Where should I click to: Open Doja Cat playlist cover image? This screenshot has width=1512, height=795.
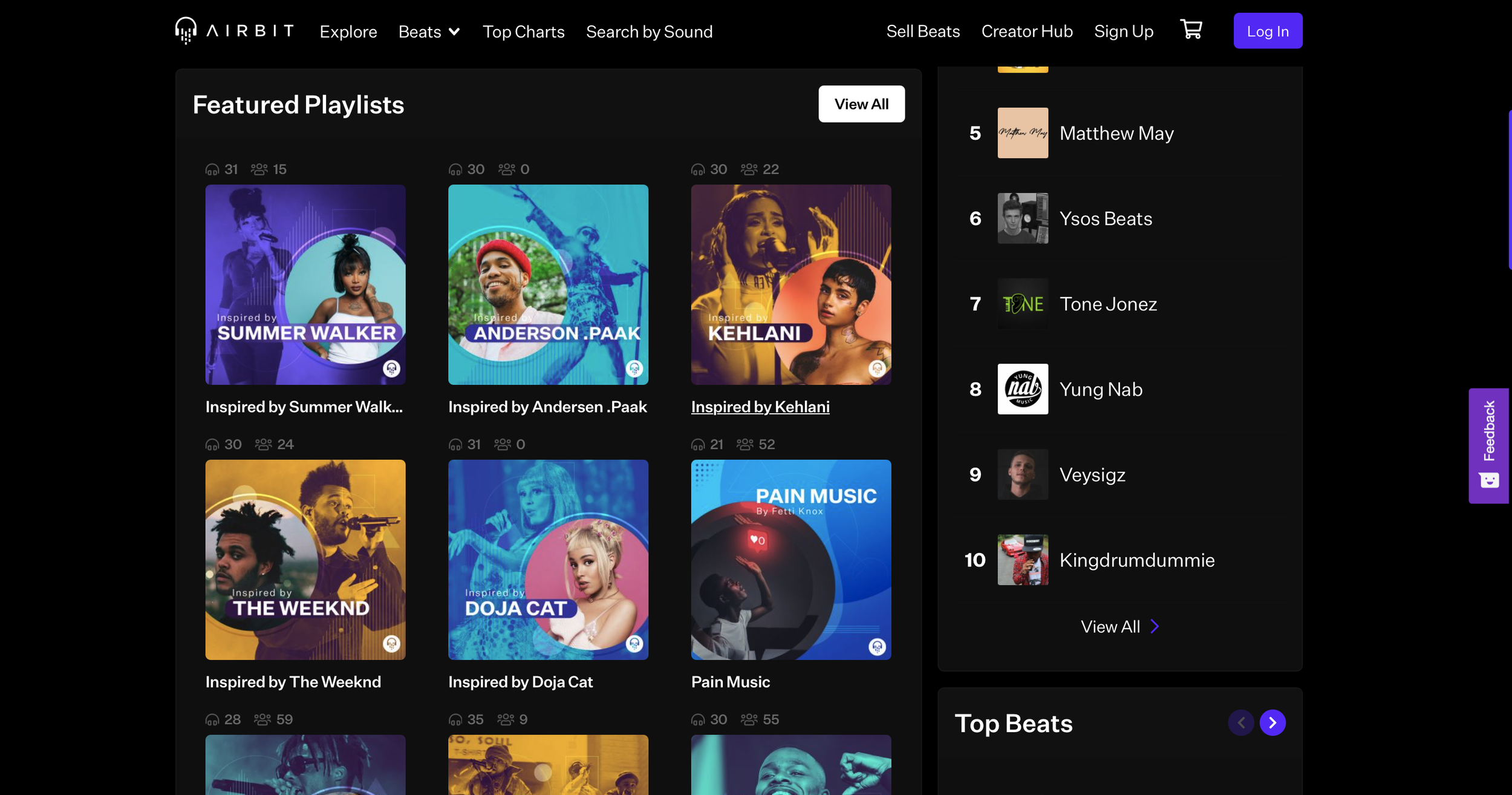548,560
